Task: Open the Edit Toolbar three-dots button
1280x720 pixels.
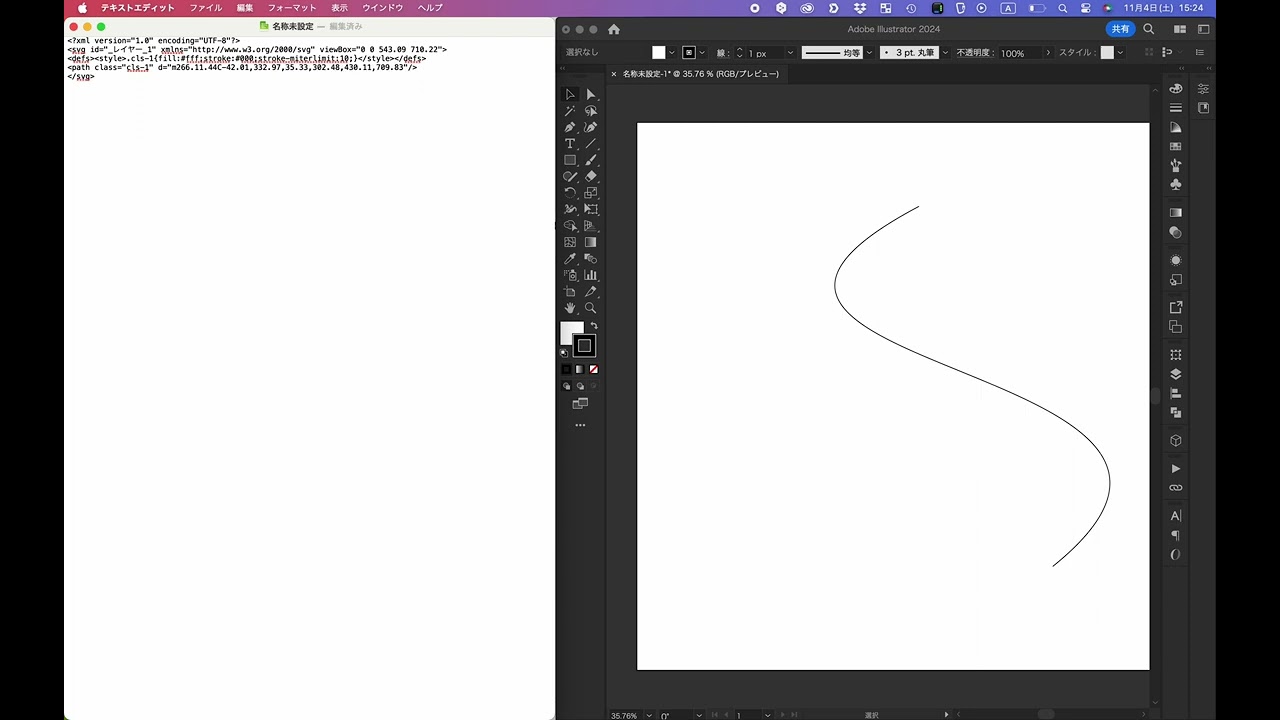Action: pyautogui.click(x=580, y=426)
